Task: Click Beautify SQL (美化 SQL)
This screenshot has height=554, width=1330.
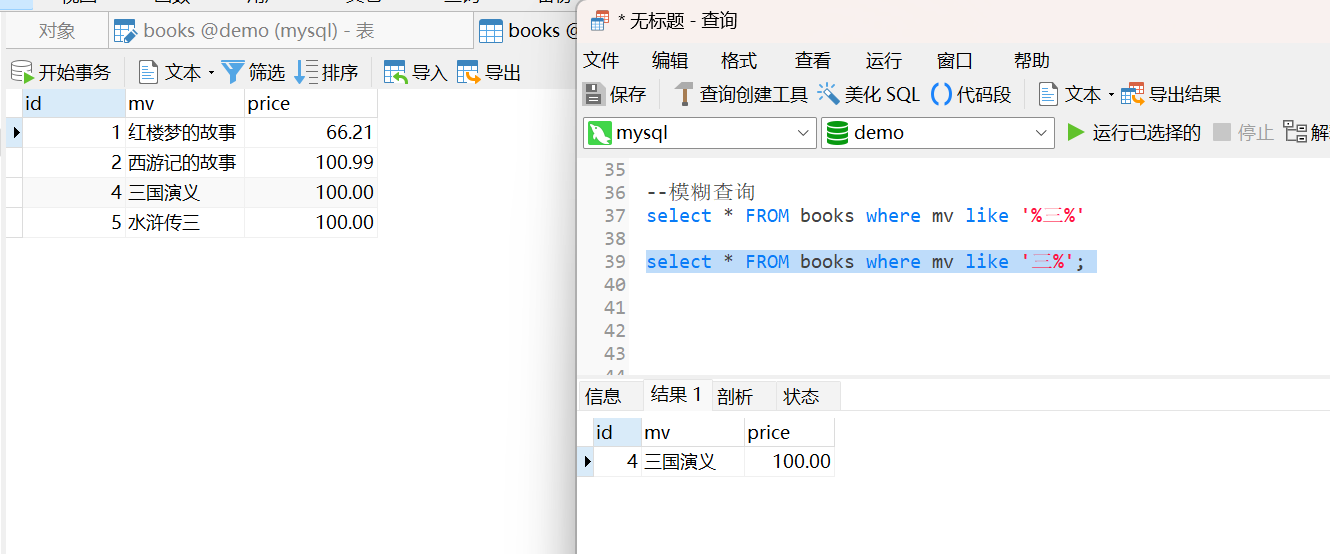Action: (x=868, y=94)
